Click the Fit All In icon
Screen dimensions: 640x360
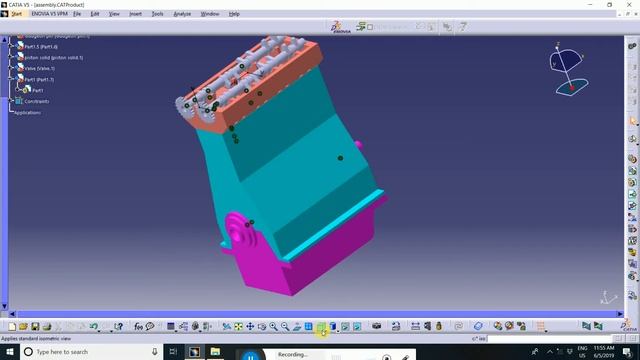(238, 327)
